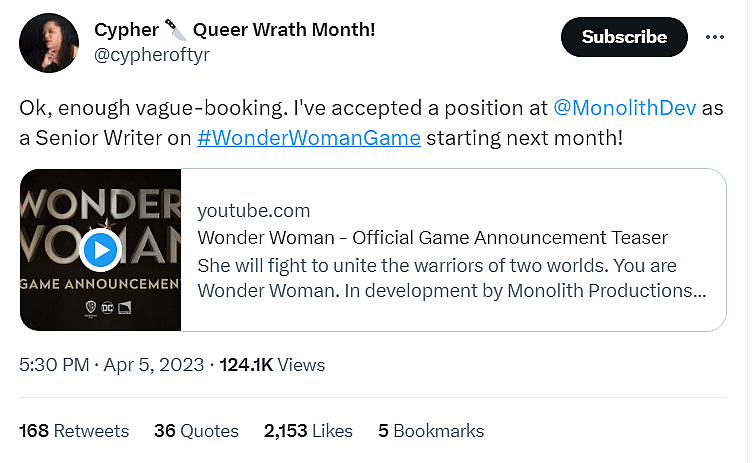View the 168 Retweets list
The image size is (754, 463).
[74, 431]
